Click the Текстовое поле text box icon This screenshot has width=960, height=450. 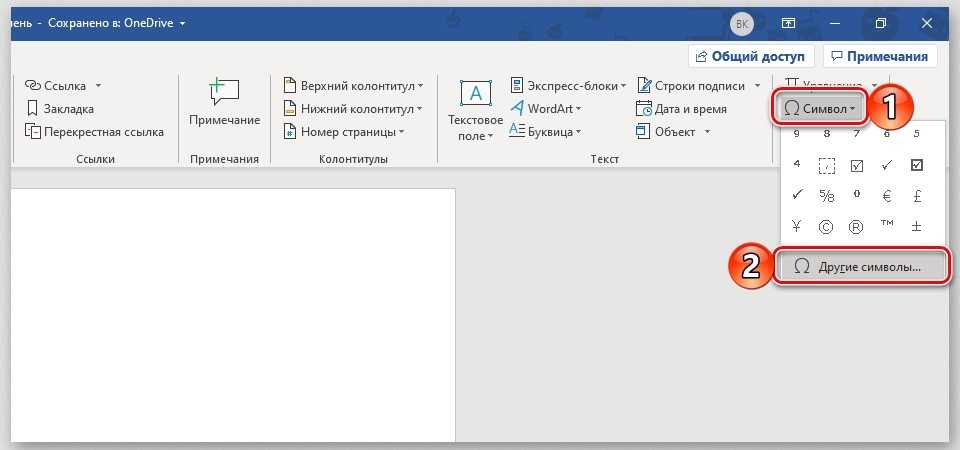[x=475, y=95]
